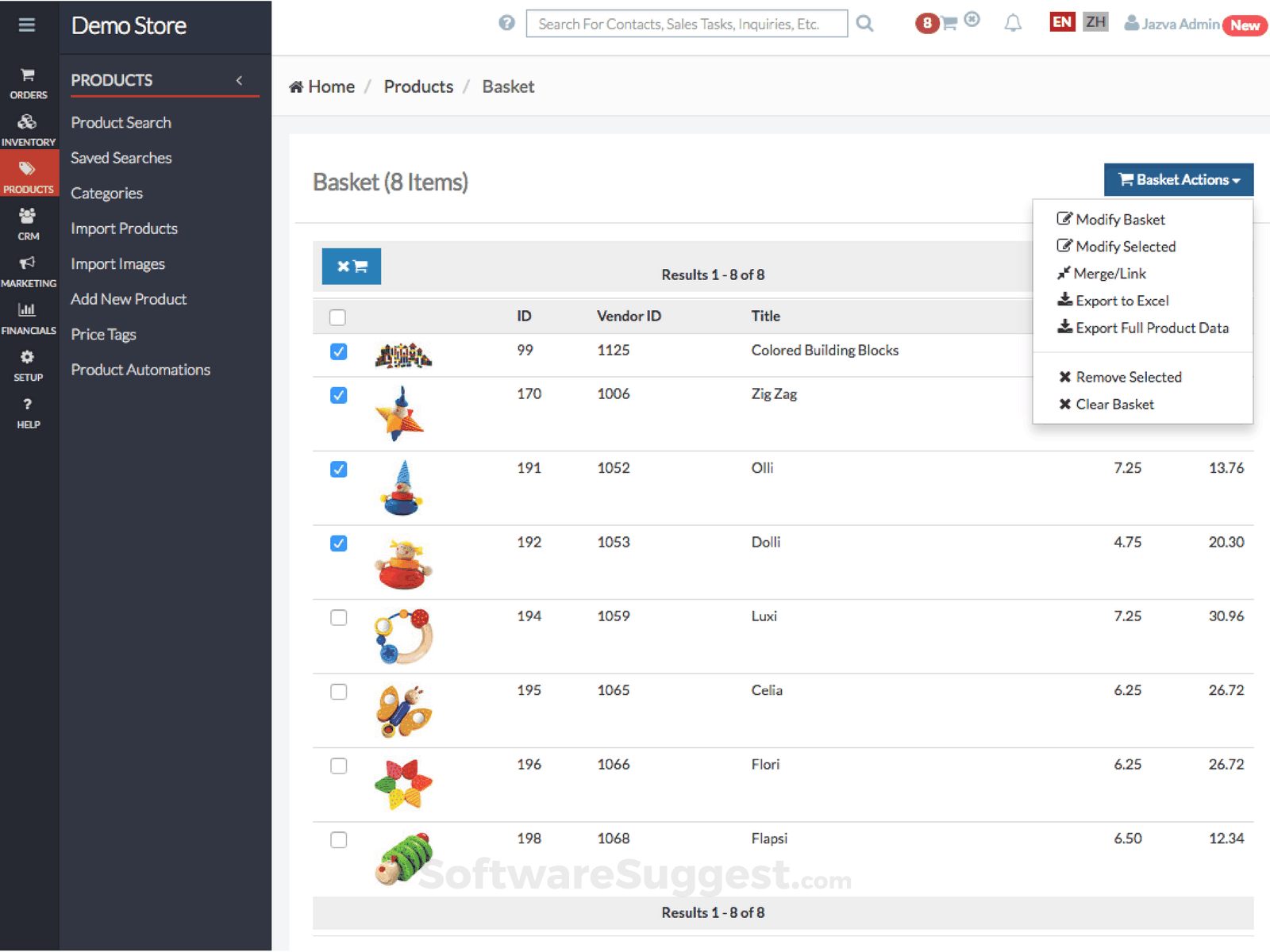Toggle the select-all checkbox in table header
This screenshot has width=1270, height=952.
point(338,316)
